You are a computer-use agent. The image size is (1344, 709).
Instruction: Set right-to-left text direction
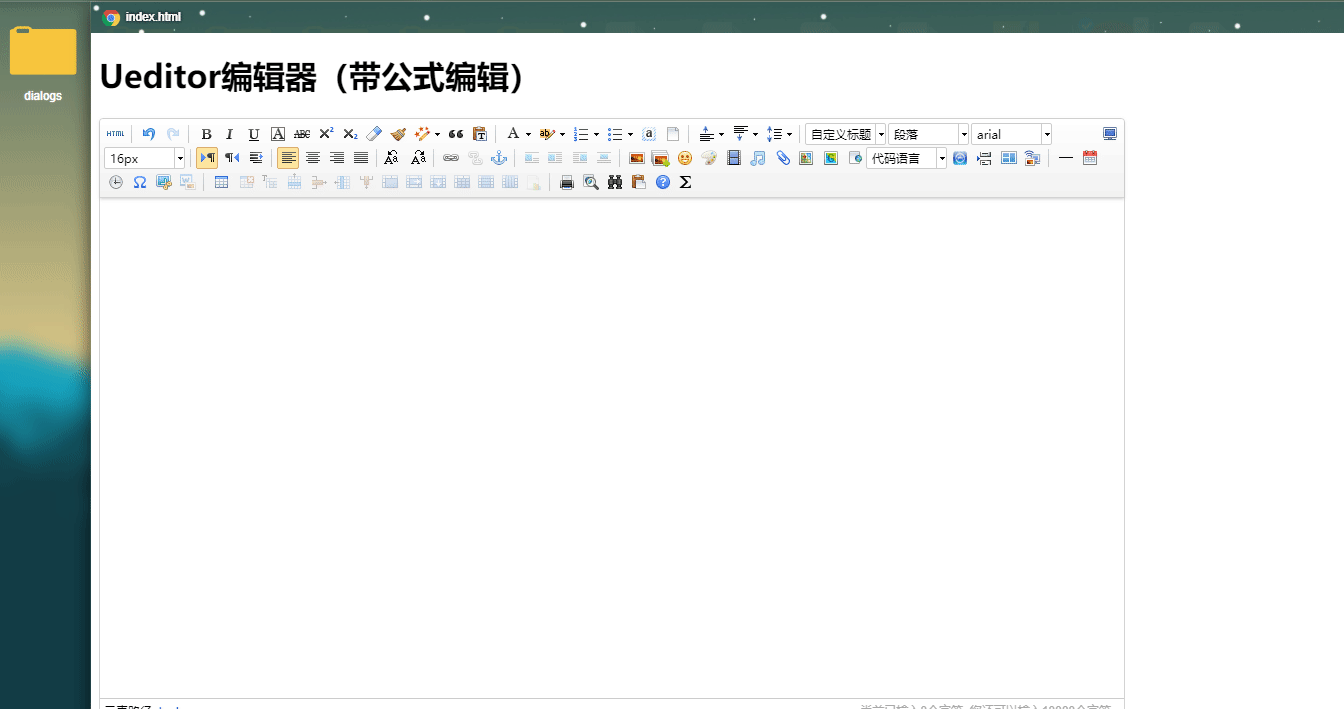232,158
